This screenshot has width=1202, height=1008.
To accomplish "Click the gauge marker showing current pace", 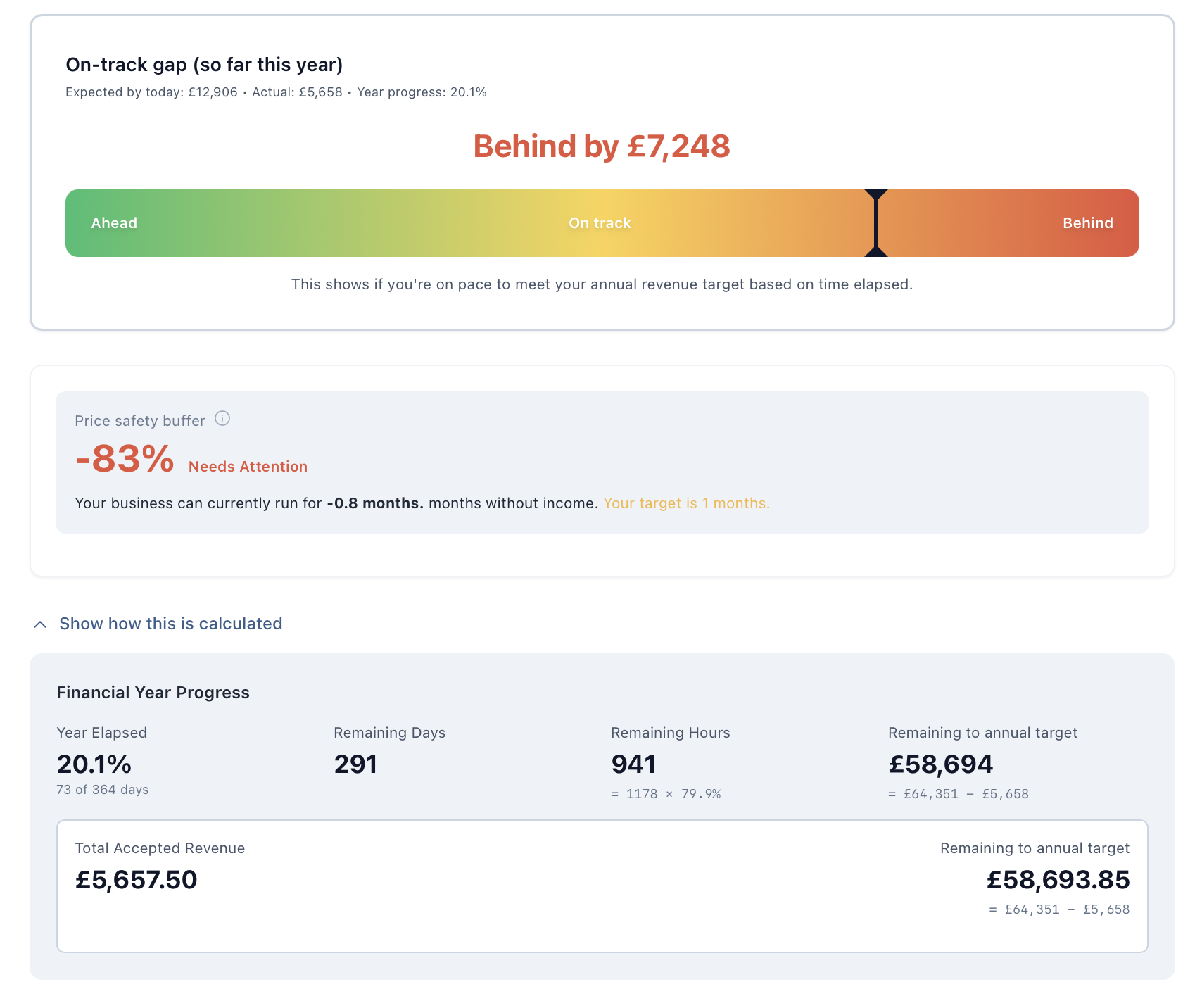I will pyautogui.click(x=876, y=222).
